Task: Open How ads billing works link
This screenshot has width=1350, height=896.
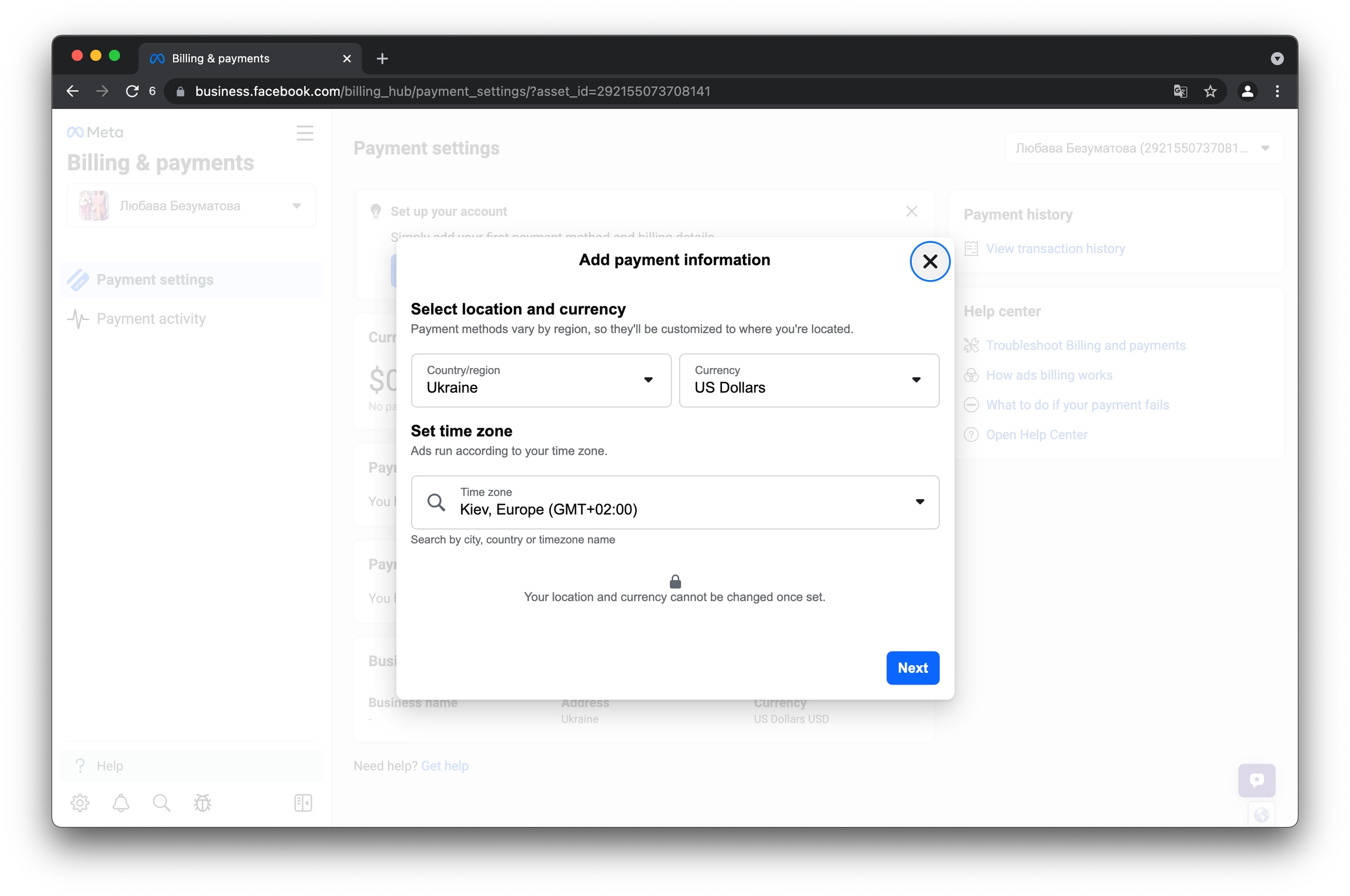Action: pyautogui.click(x=1049, y=375)
